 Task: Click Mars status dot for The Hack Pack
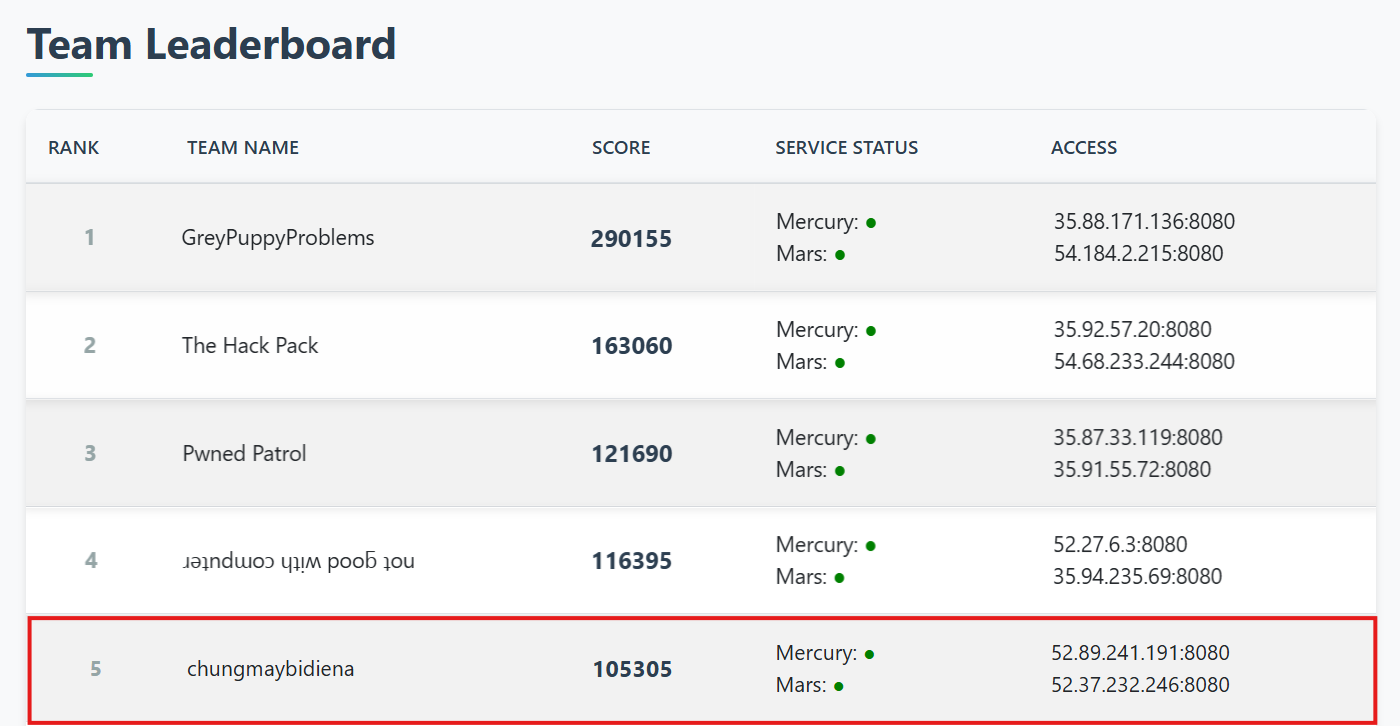coord(840,363)
